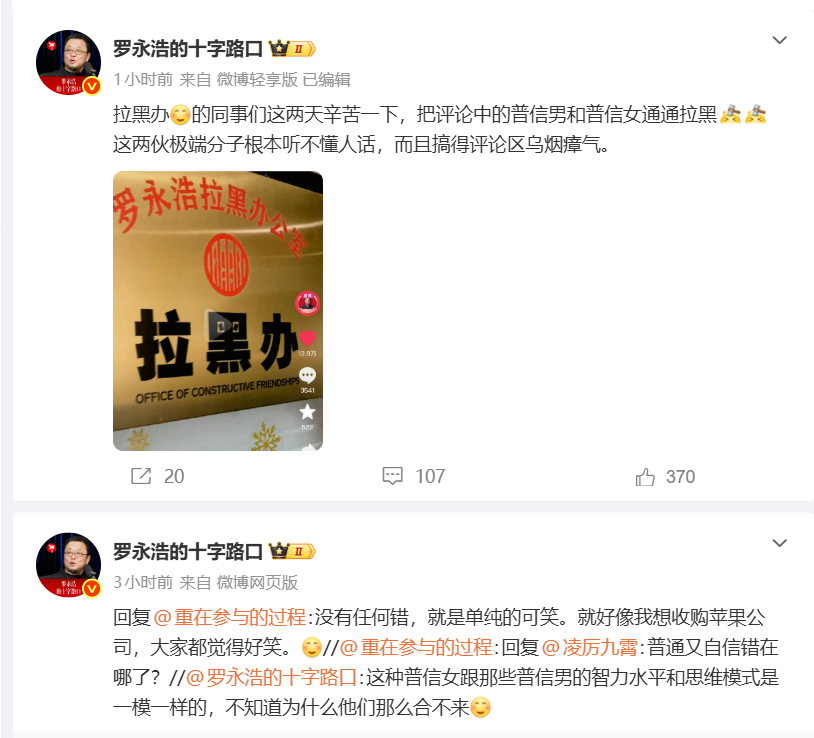Open first post author avatar
Image resolution: width=814 pixels, height=738 pixels.
pos(68,62)
